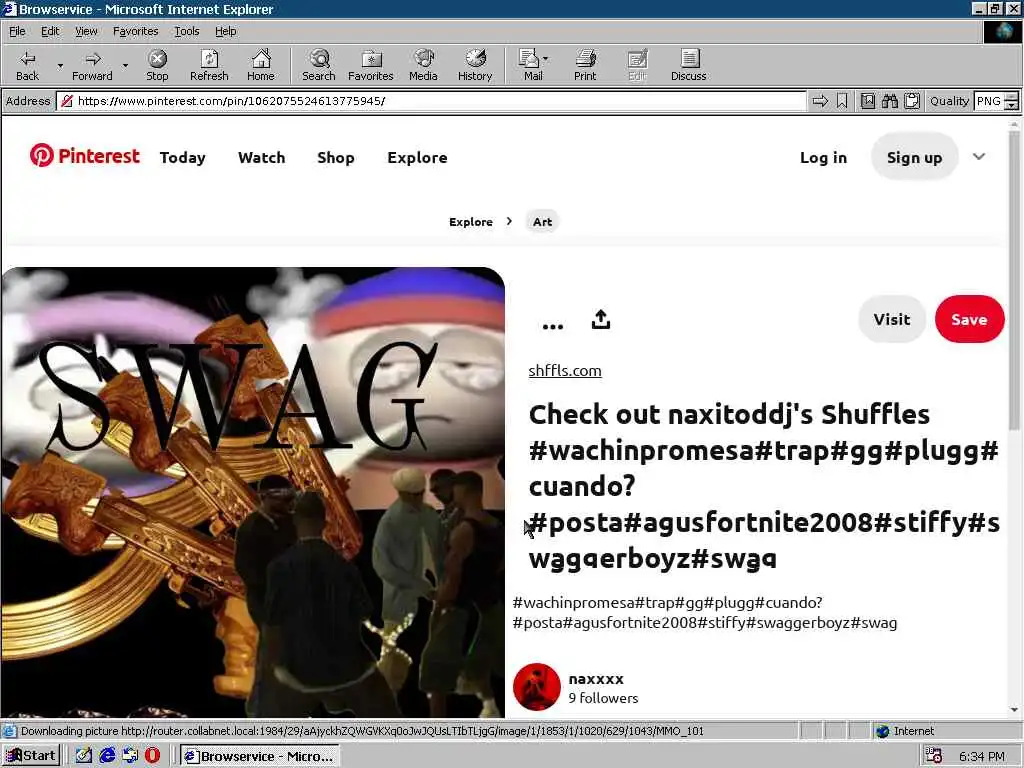Click in the Address URL field
Image resolution: width=1024 pixels, height=768 pixels.
(431, 101)
